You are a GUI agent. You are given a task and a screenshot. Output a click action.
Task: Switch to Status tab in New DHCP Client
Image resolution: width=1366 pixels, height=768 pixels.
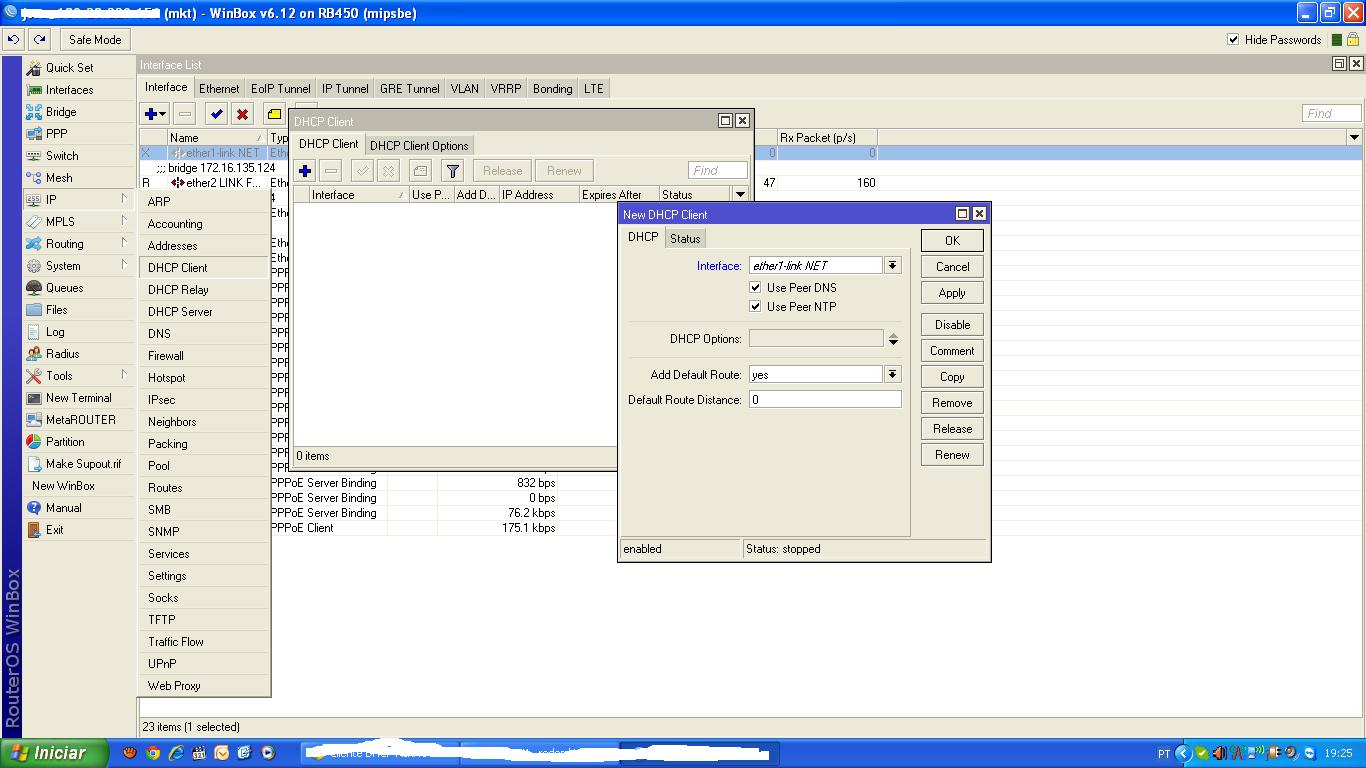685,239
